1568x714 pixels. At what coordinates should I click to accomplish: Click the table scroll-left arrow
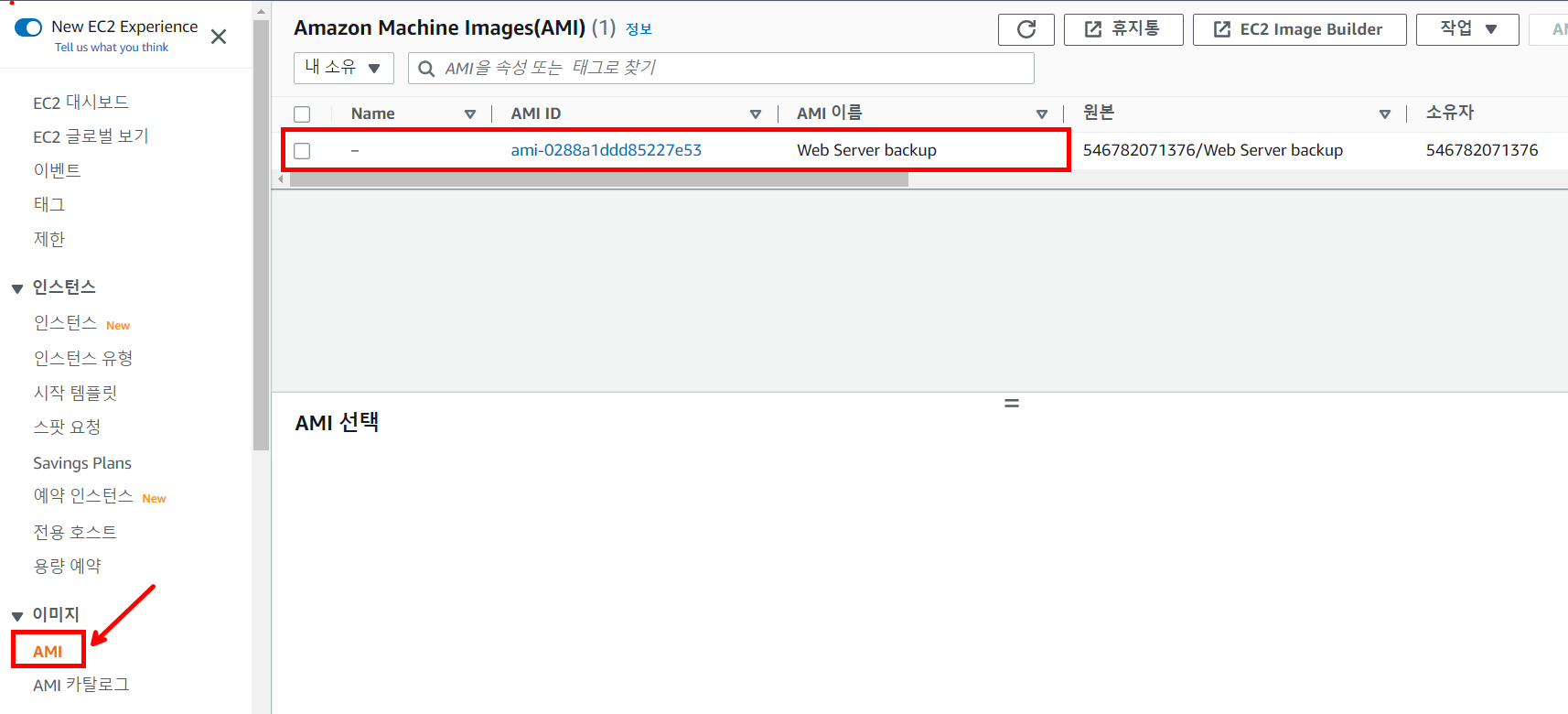pos(281,179)
